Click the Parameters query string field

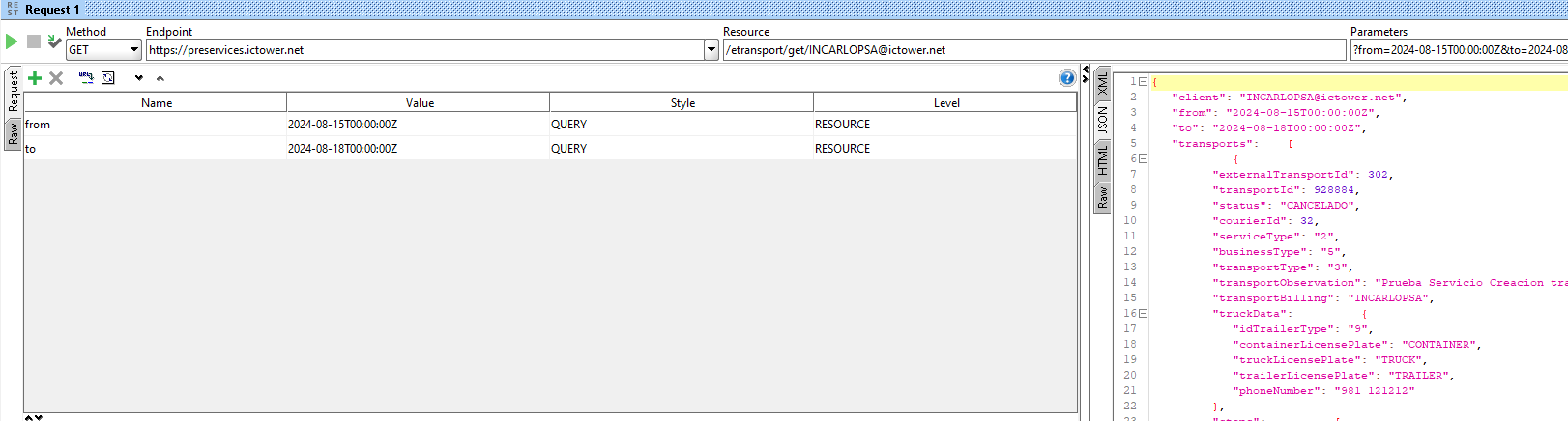1459,50
